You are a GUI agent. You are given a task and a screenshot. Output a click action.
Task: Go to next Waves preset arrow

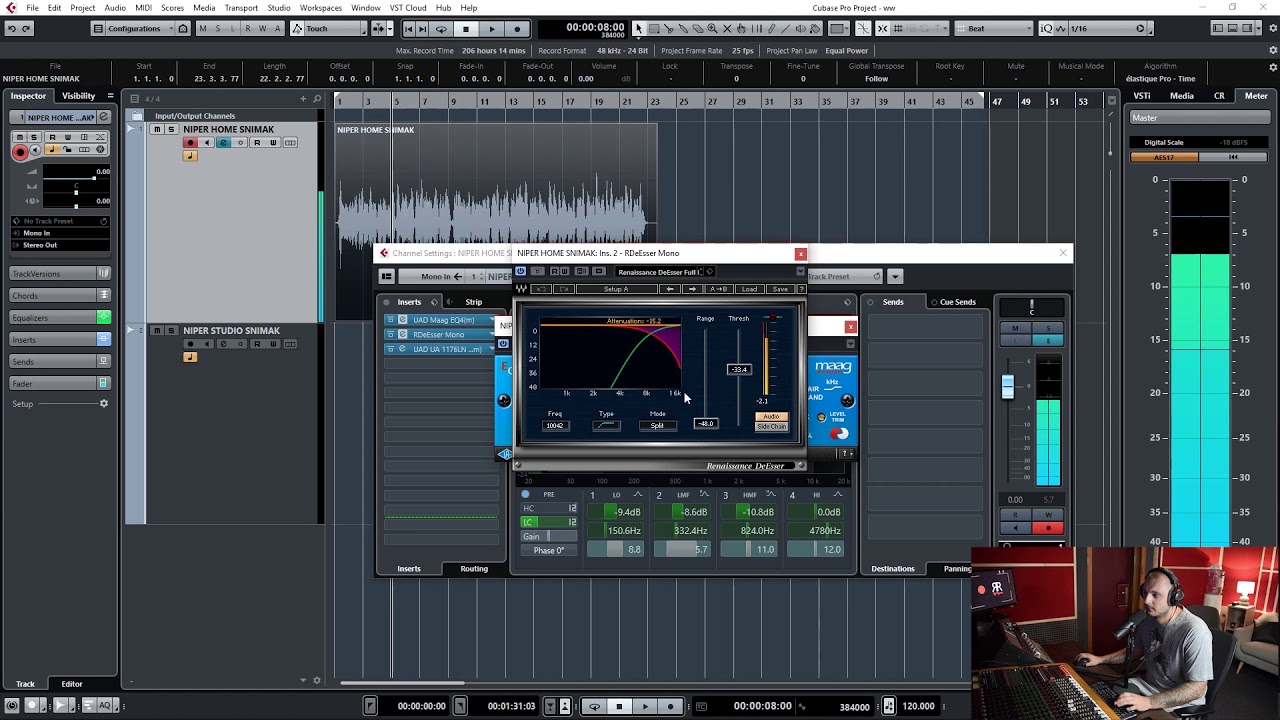coord(692,289)
